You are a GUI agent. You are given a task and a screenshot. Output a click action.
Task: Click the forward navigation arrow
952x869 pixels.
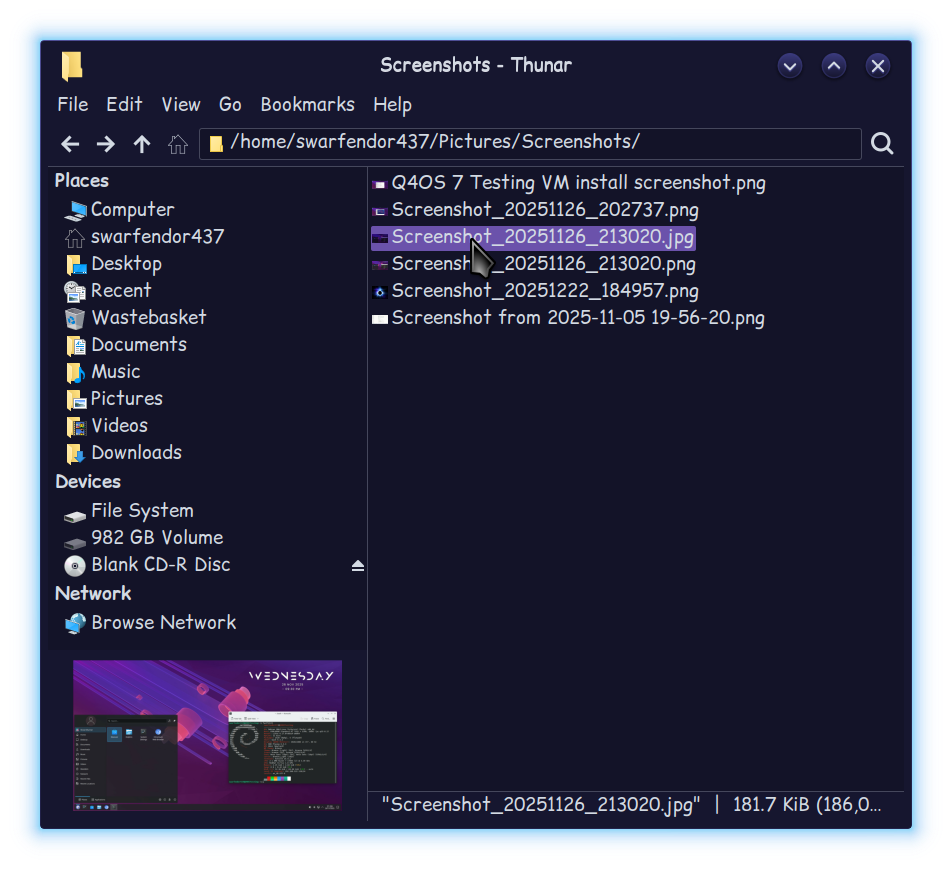point(106,144)
